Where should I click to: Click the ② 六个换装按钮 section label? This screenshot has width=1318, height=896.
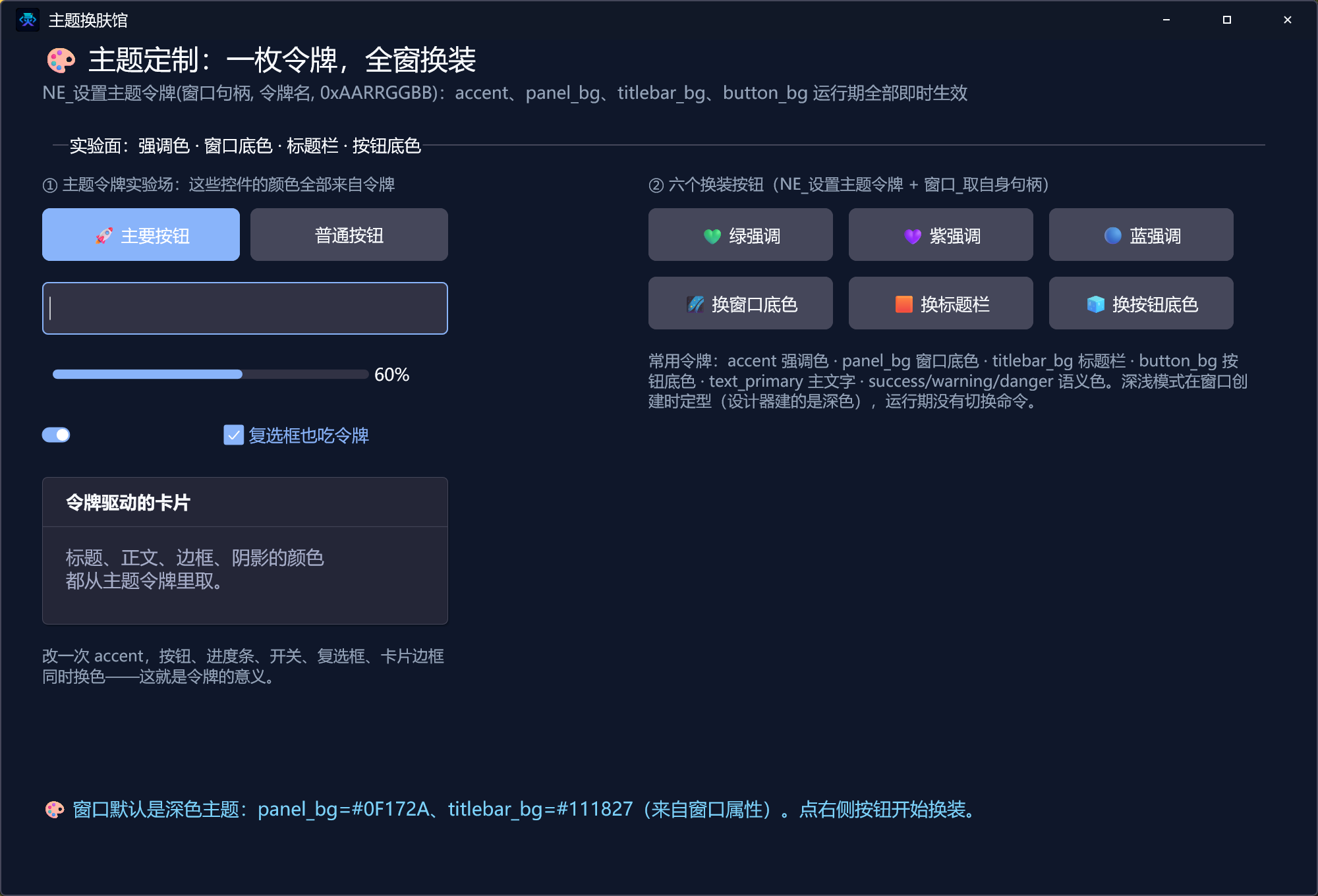(849, 184)
